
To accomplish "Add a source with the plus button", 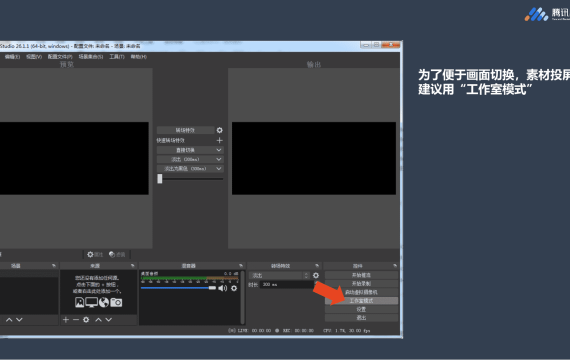I will pyautogui.click(x=66, y=320).
